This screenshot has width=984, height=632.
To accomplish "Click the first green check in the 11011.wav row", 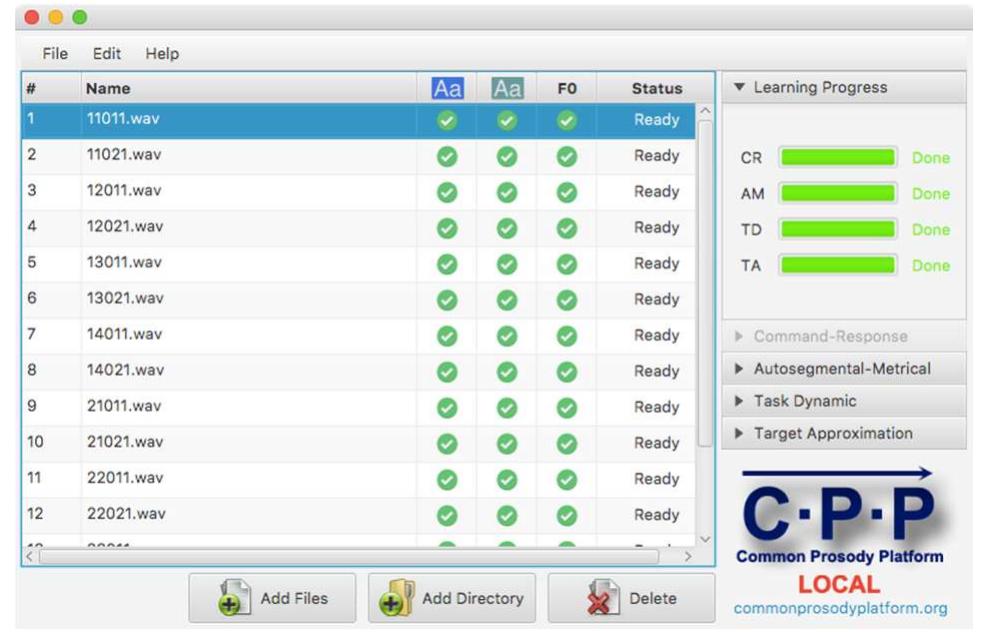I will click(447, 121).
